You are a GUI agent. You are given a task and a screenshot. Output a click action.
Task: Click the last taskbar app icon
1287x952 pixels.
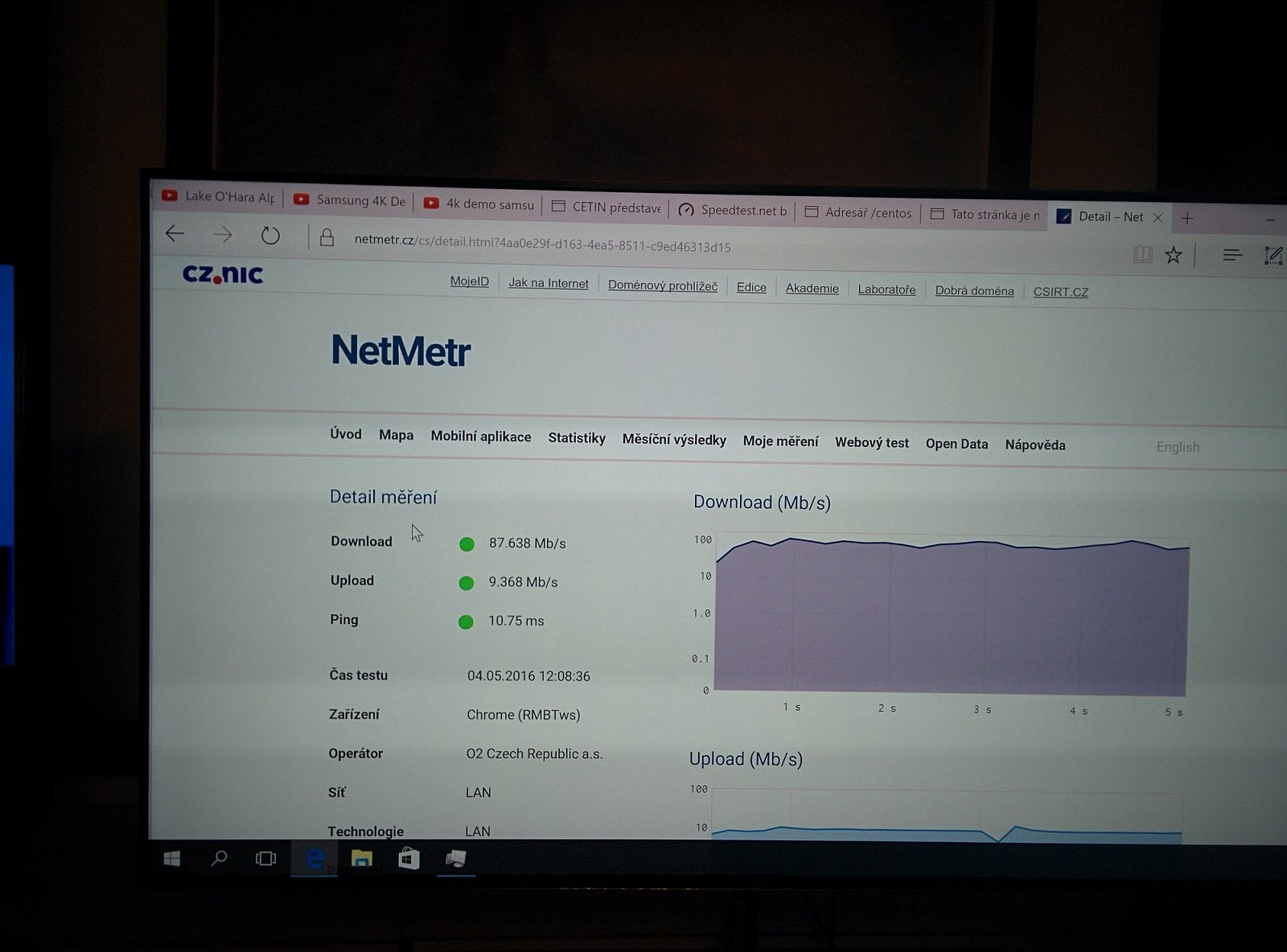pyautogui.click(x=456, y=859)
